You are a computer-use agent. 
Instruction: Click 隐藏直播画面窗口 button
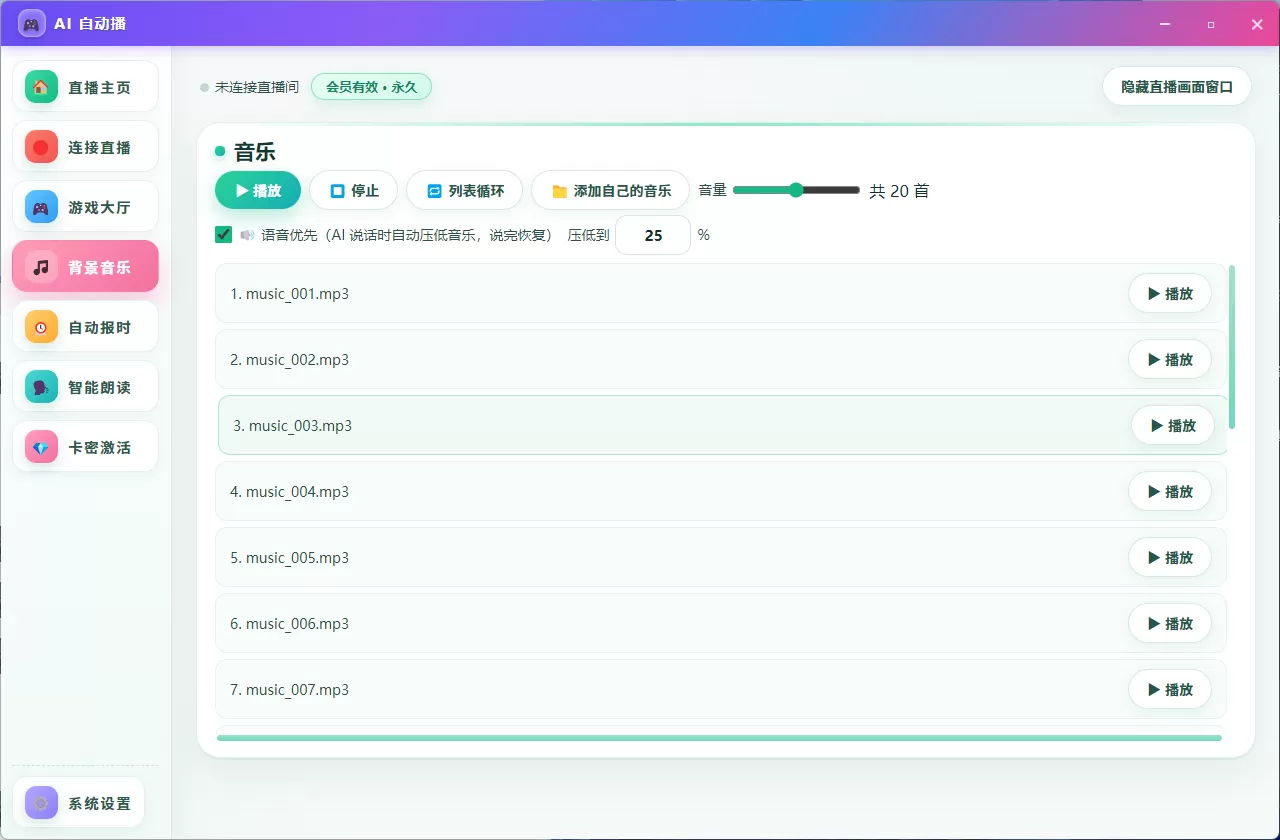(x=1177, y=86)
